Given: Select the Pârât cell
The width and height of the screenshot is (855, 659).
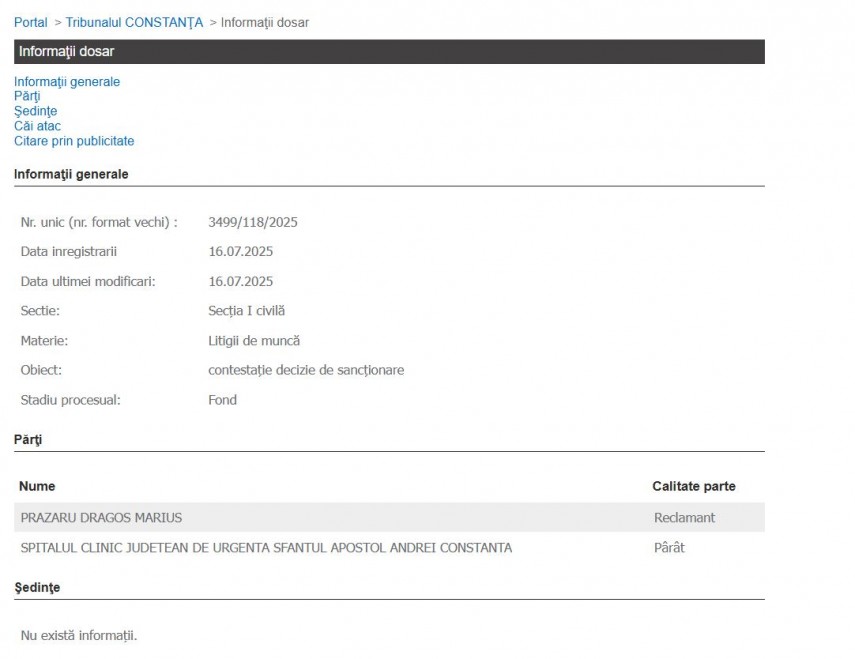Looking at the screenshot, I should coord(669,548).
